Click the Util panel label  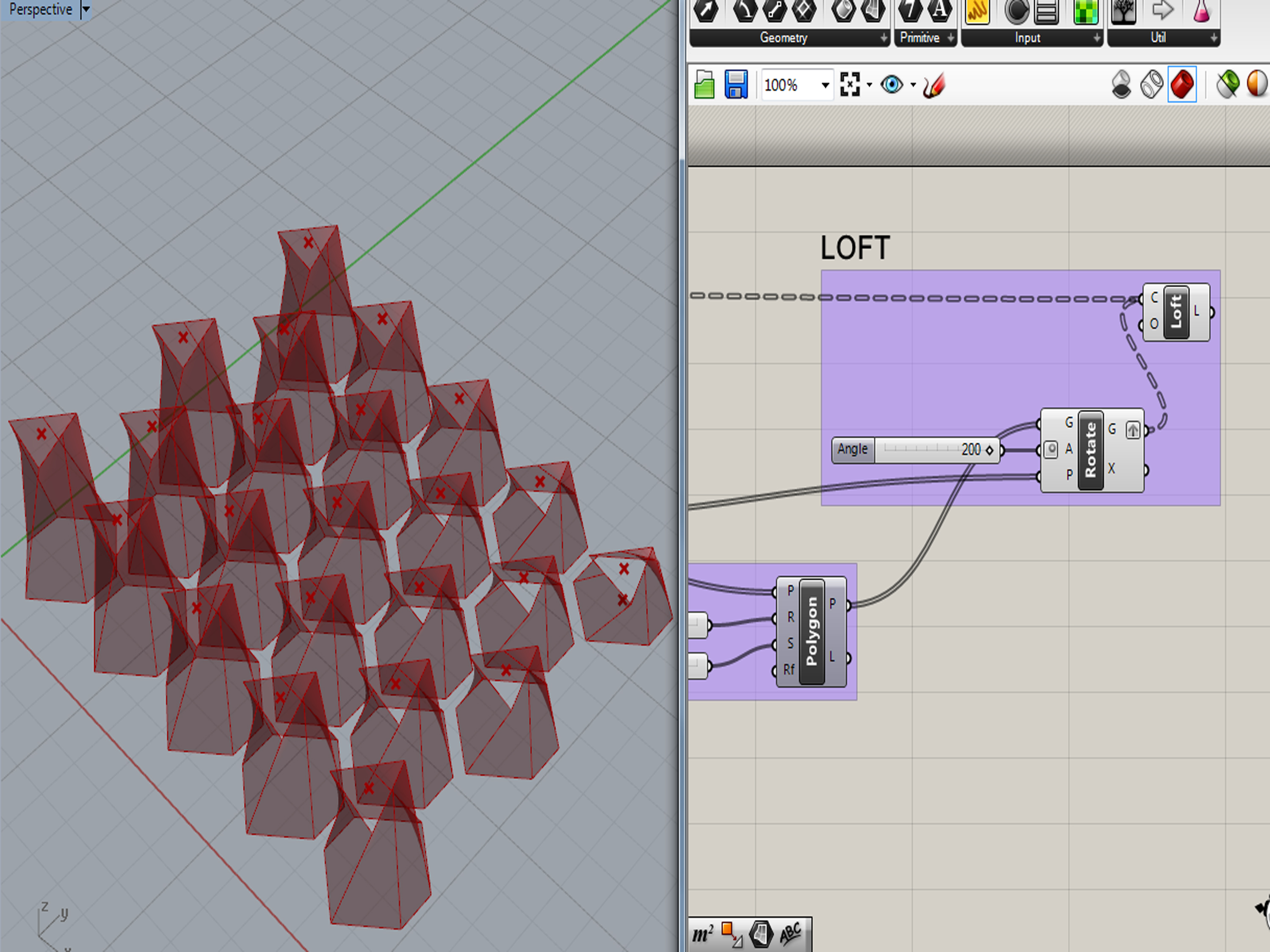tap(1158, 38)
